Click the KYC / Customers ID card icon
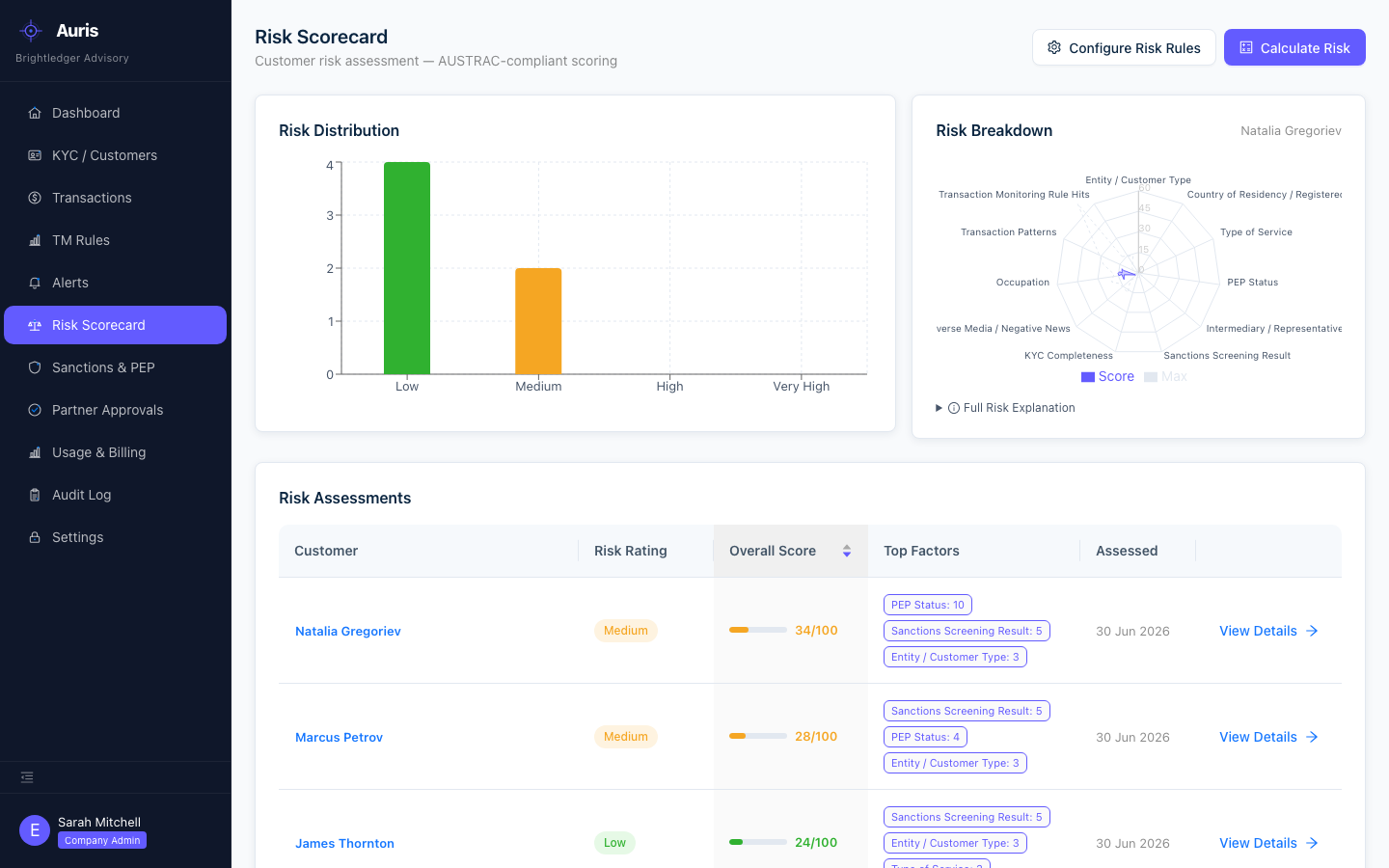1389x868 pixels. click(35, 155)
